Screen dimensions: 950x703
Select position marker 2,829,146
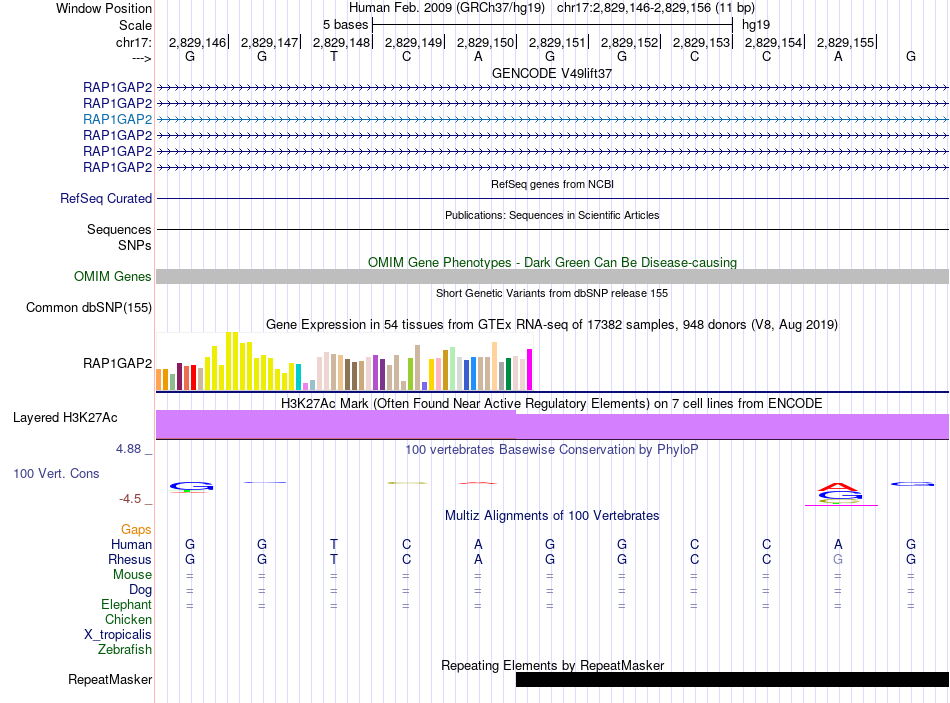tap(198, 42)
